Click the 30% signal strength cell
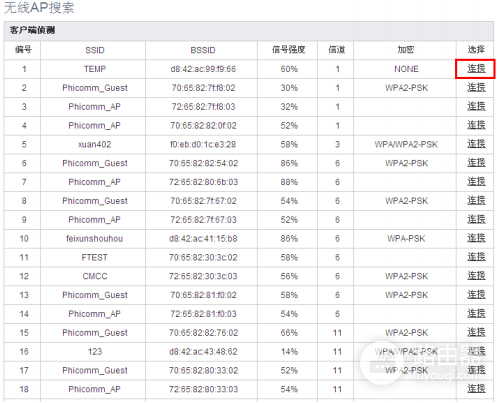The width and height of the screenshot is (500, 403). [x=289, y=88]
